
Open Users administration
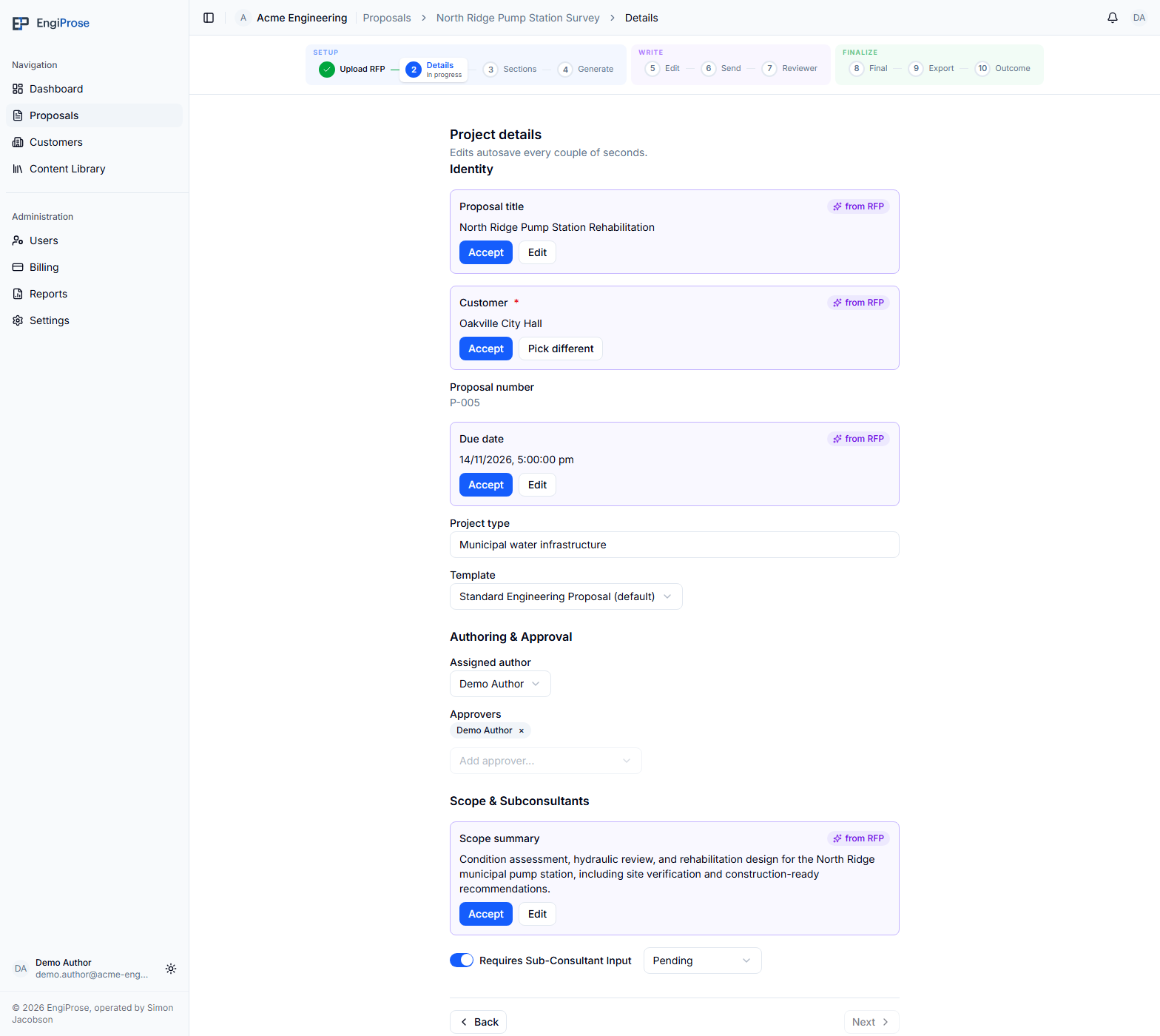coord(94,240)
